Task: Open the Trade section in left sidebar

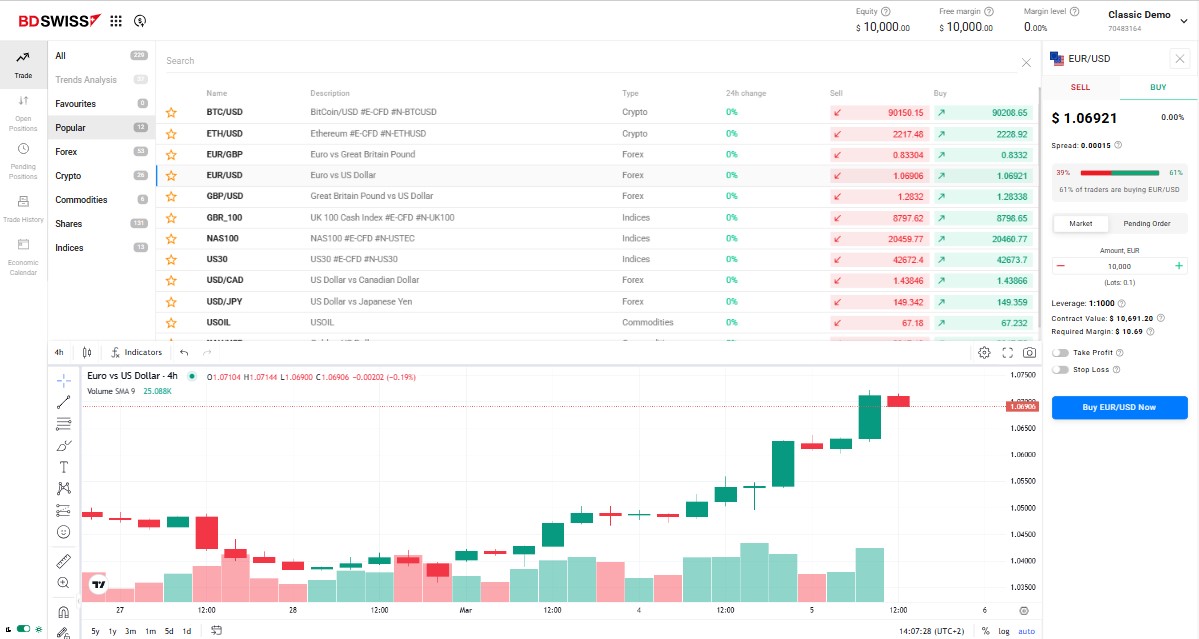Action: pos(24,65)
